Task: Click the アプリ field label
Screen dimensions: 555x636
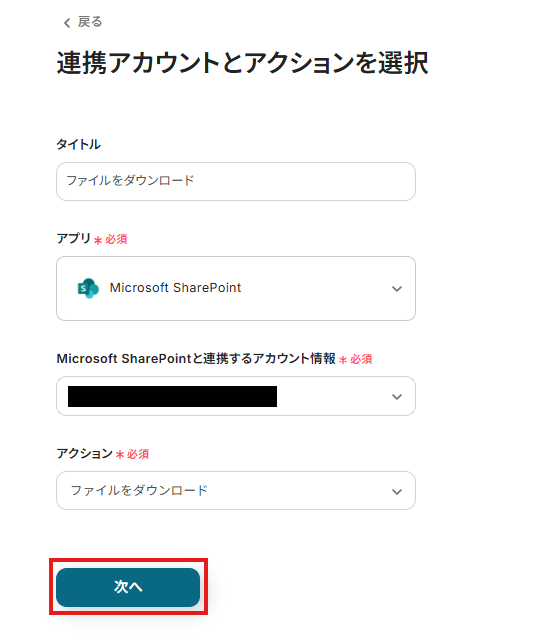Action: tap(73, 238)
